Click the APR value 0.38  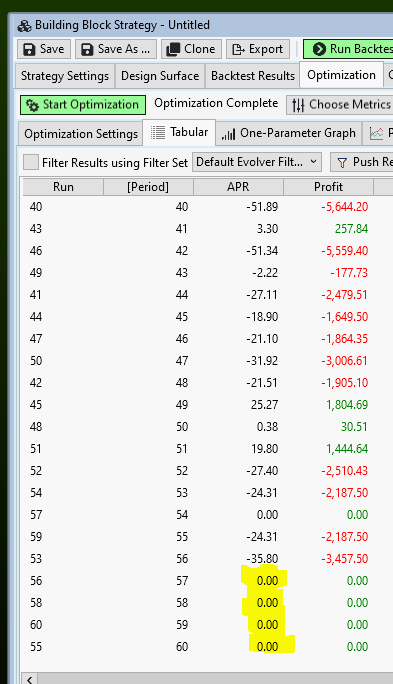[x=267, y=427]
